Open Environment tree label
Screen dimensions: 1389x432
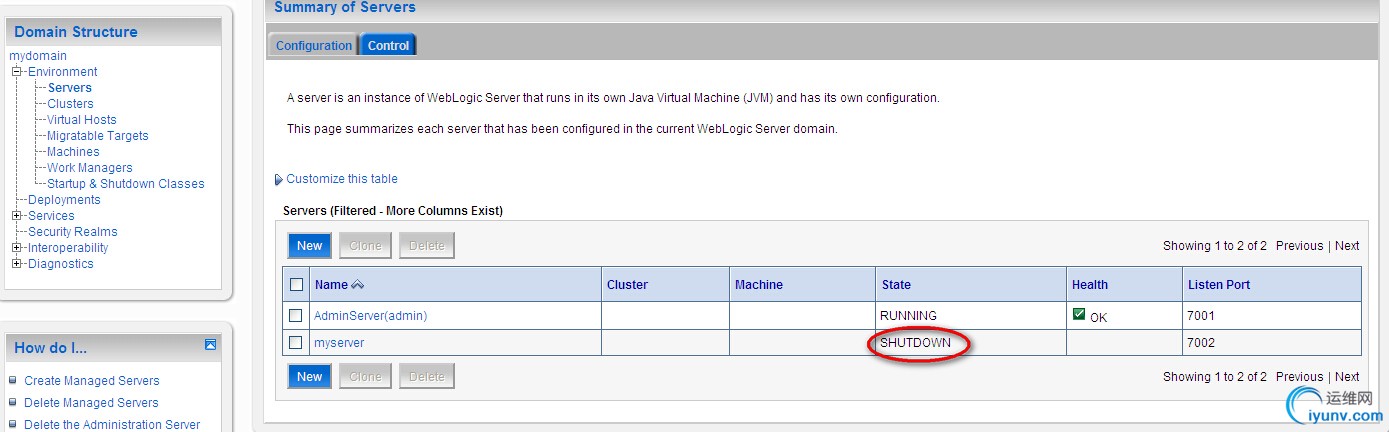(x=63, y=72)
